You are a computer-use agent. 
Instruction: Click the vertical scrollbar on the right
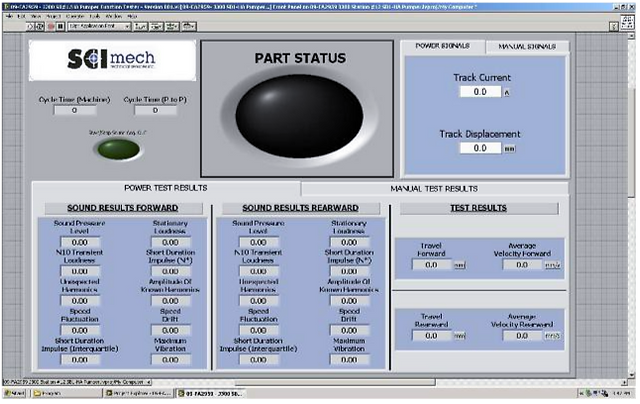click(x=631, y=206)
